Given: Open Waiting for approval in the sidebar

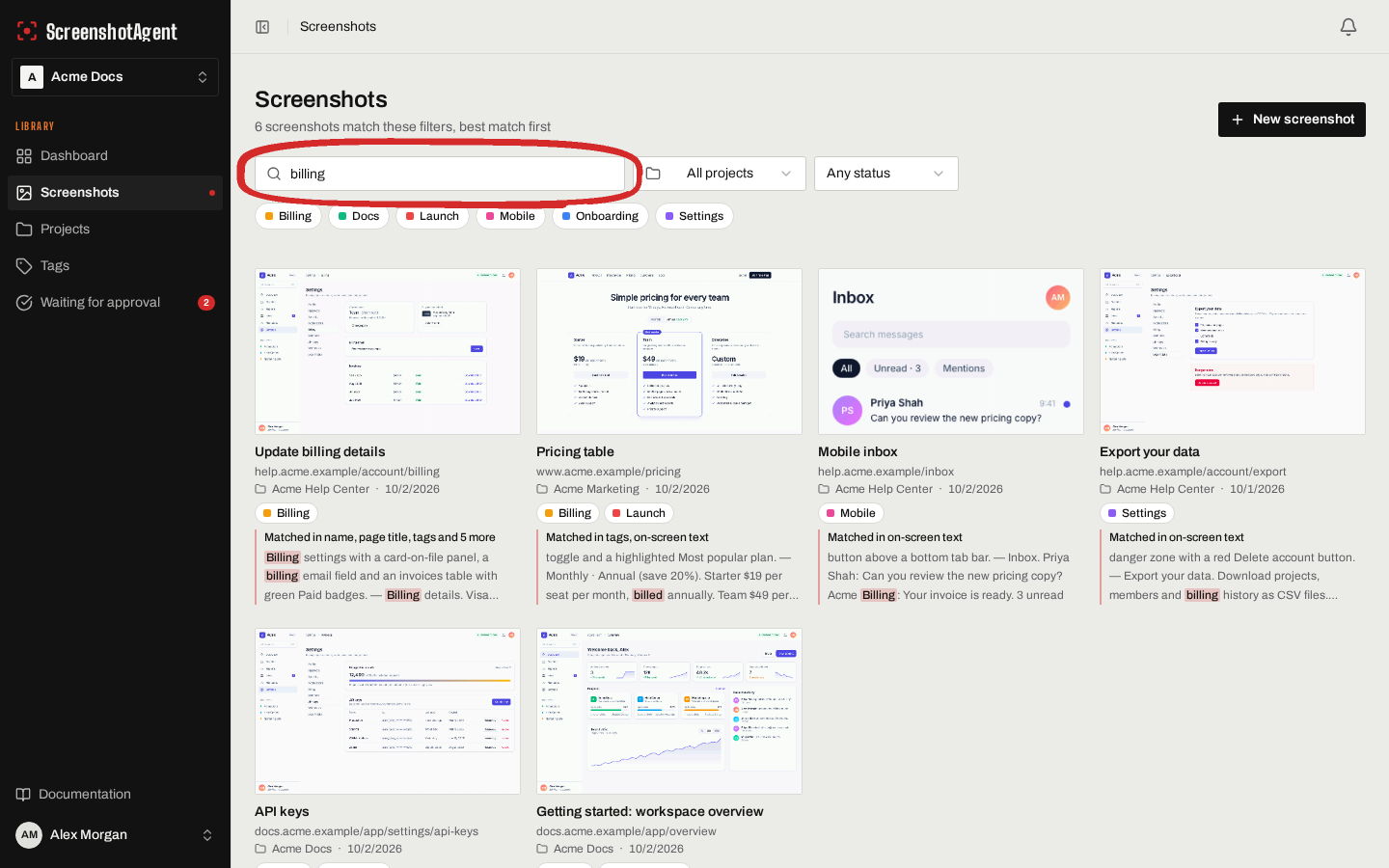Looking at the screenshot, I should [x=115, y=303].
